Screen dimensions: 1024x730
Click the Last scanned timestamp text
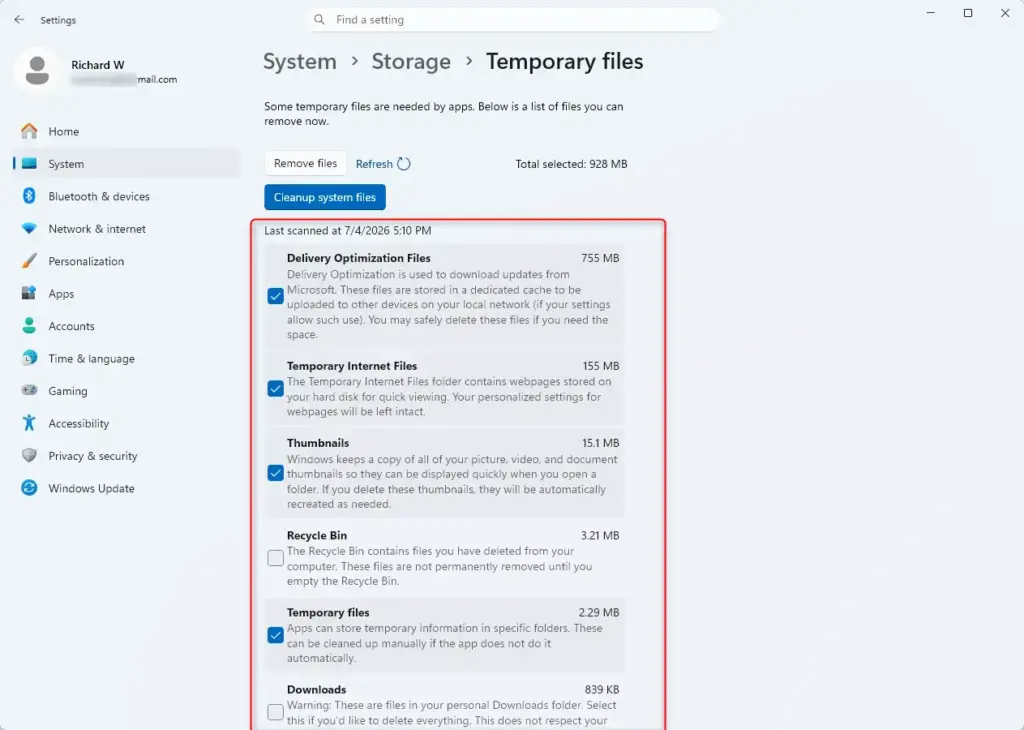[x=347, y=230]
